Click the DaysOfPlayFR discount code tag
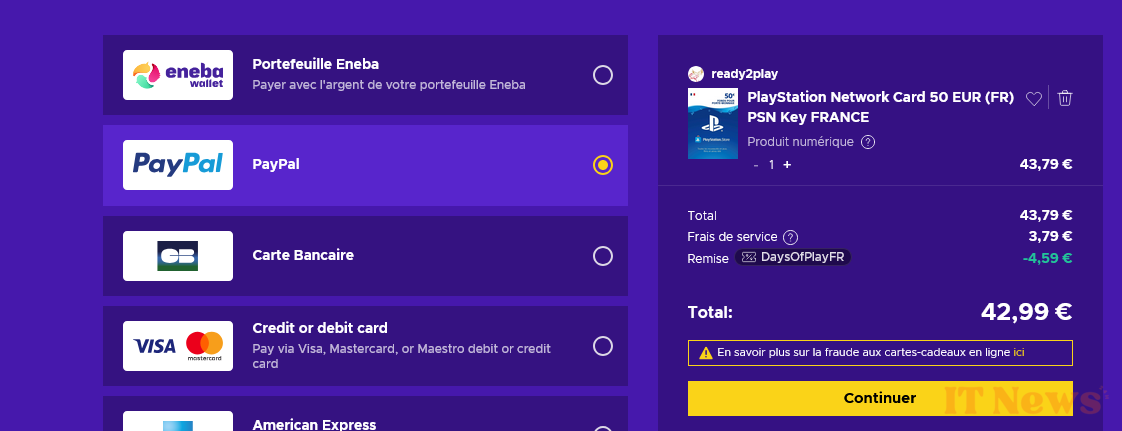The height and width of the screenshot is (431, 1122). (x=793, y=258)
